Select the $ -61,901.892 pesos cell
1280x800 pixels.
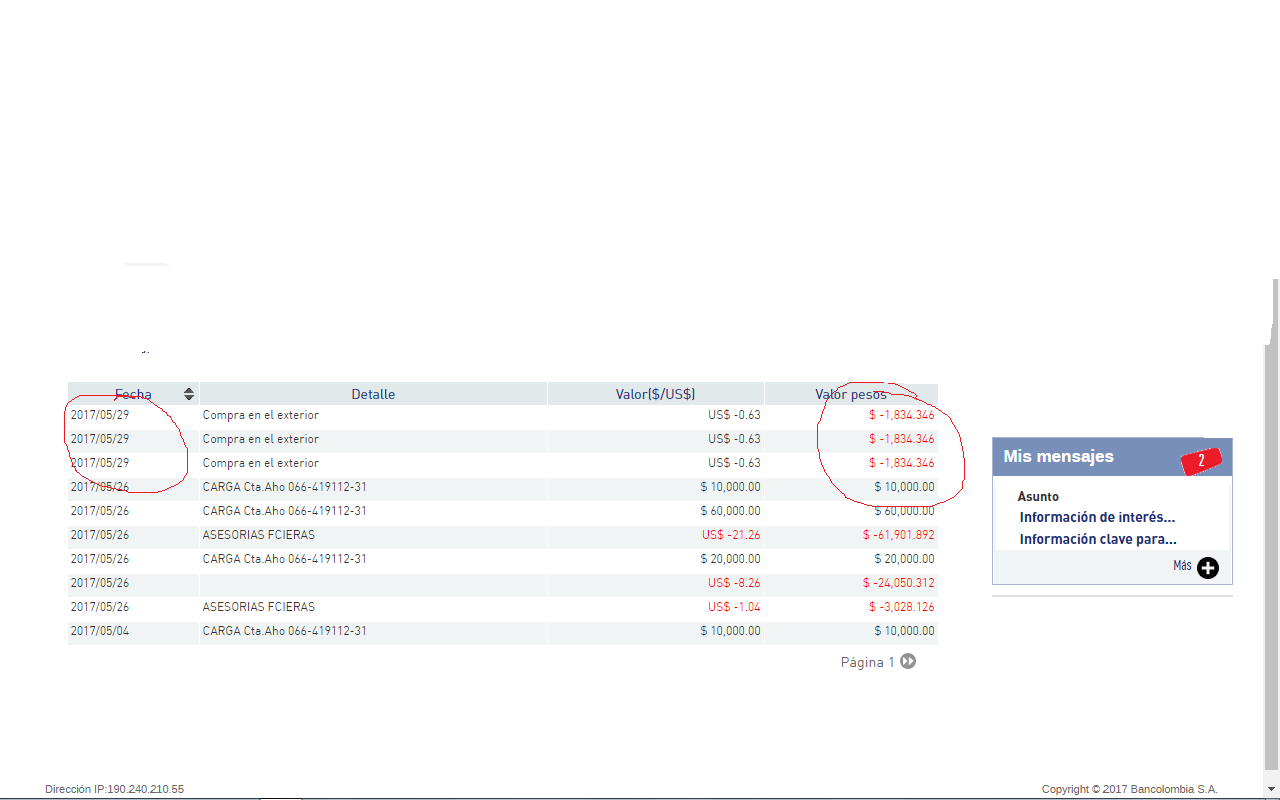click(x=851, y=535)
